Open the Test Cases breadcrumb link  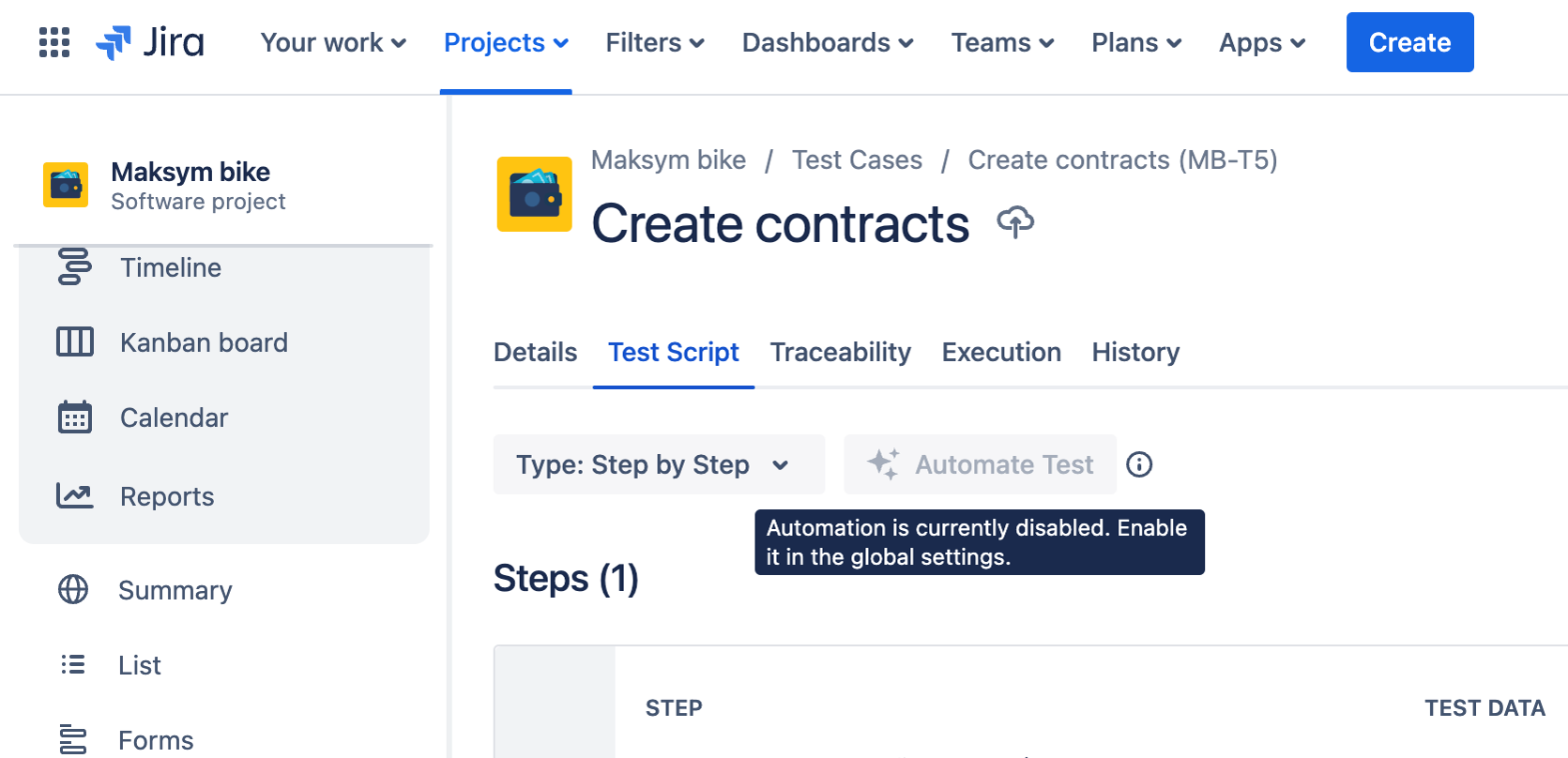pos(857,159)
